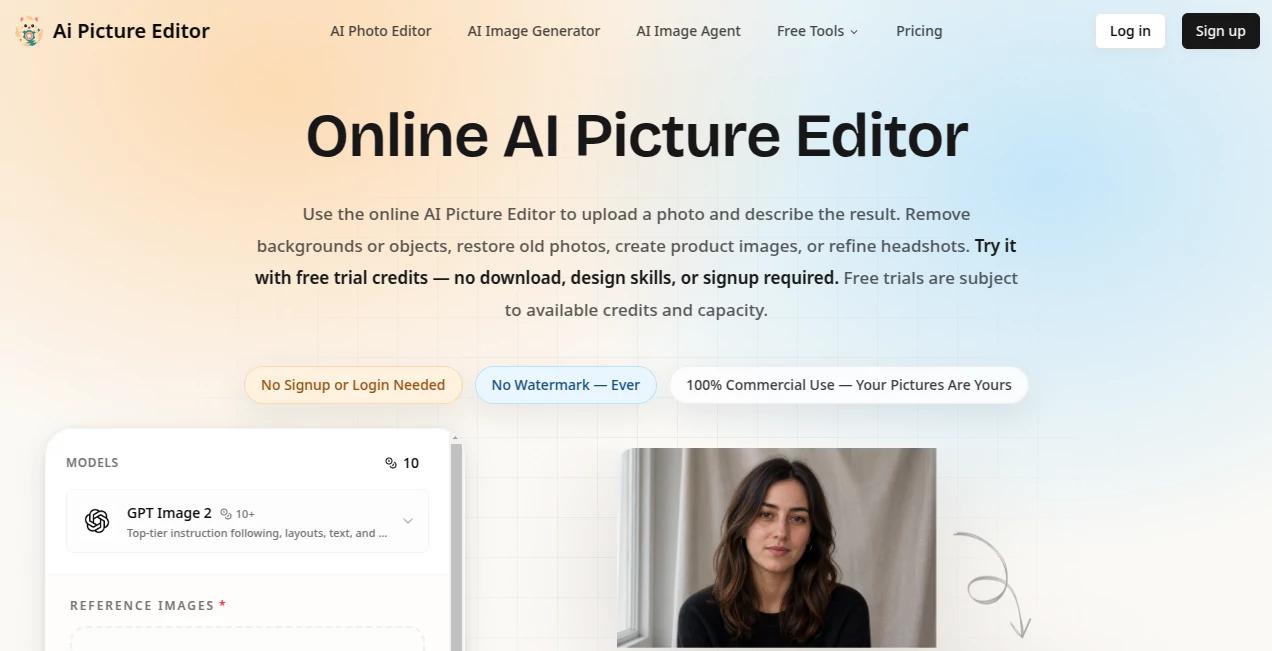
Task: Click the Log in button
Action: click(x=1130, y=31)
